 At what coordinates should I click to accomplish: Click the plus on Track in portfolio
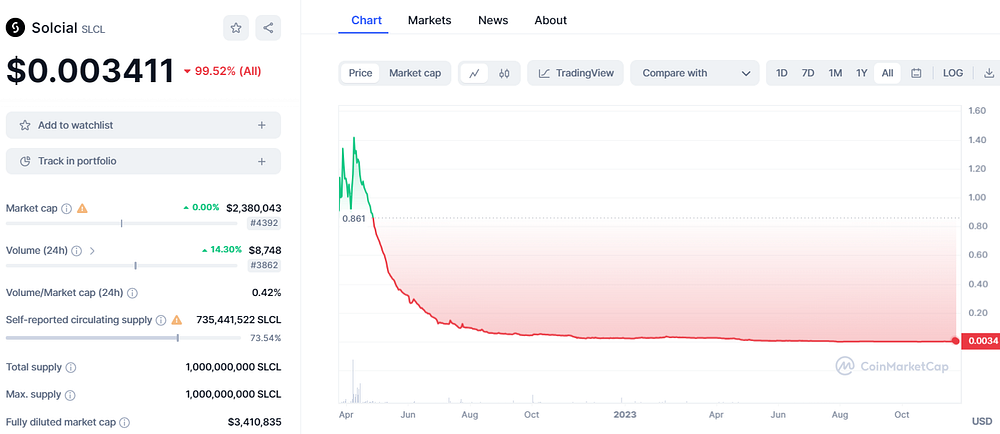261,161
